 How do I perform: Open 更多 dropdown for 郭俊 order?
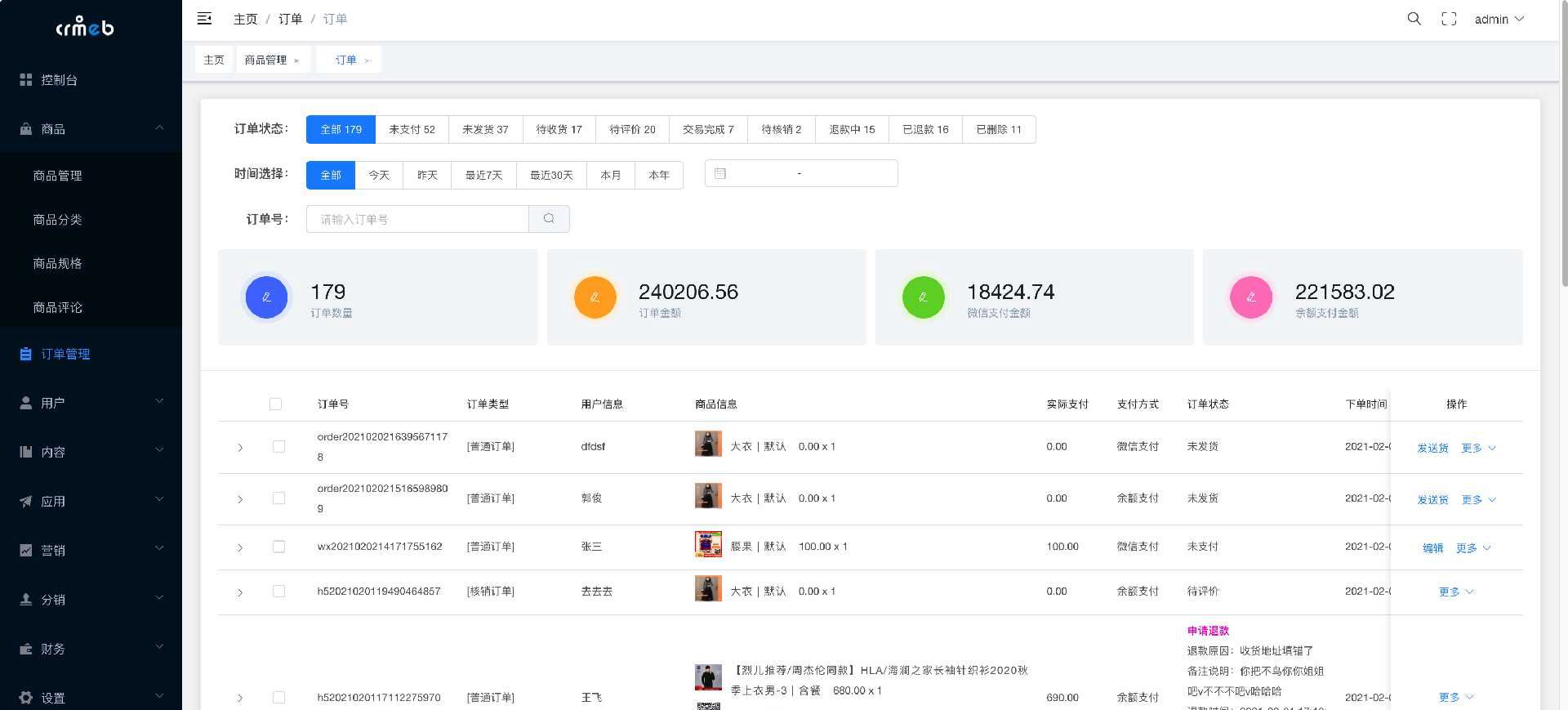pyautogui.click(x=1478, y=499)
